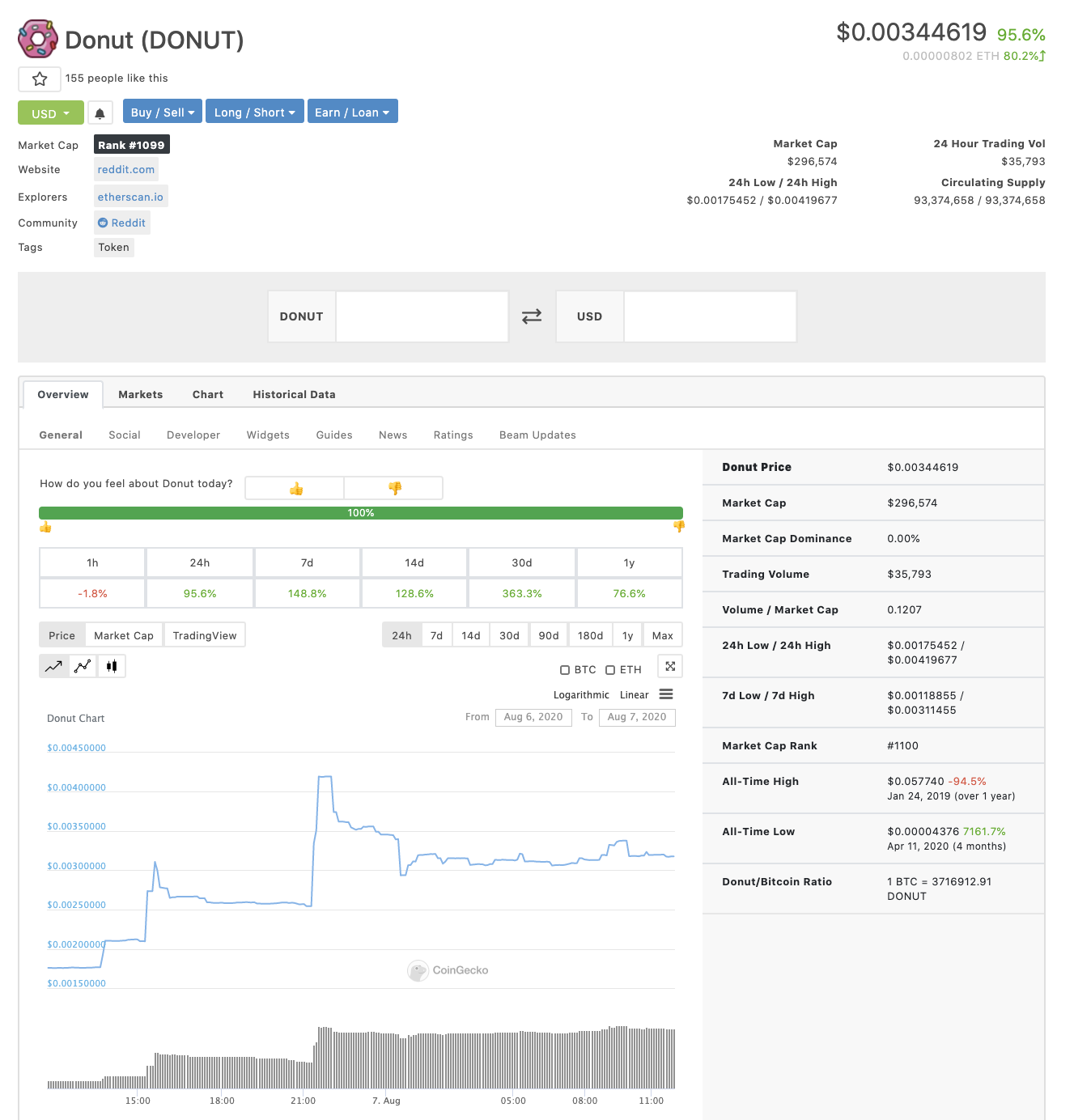
Task: Set chart range to 7d
Action: (436, 635)
